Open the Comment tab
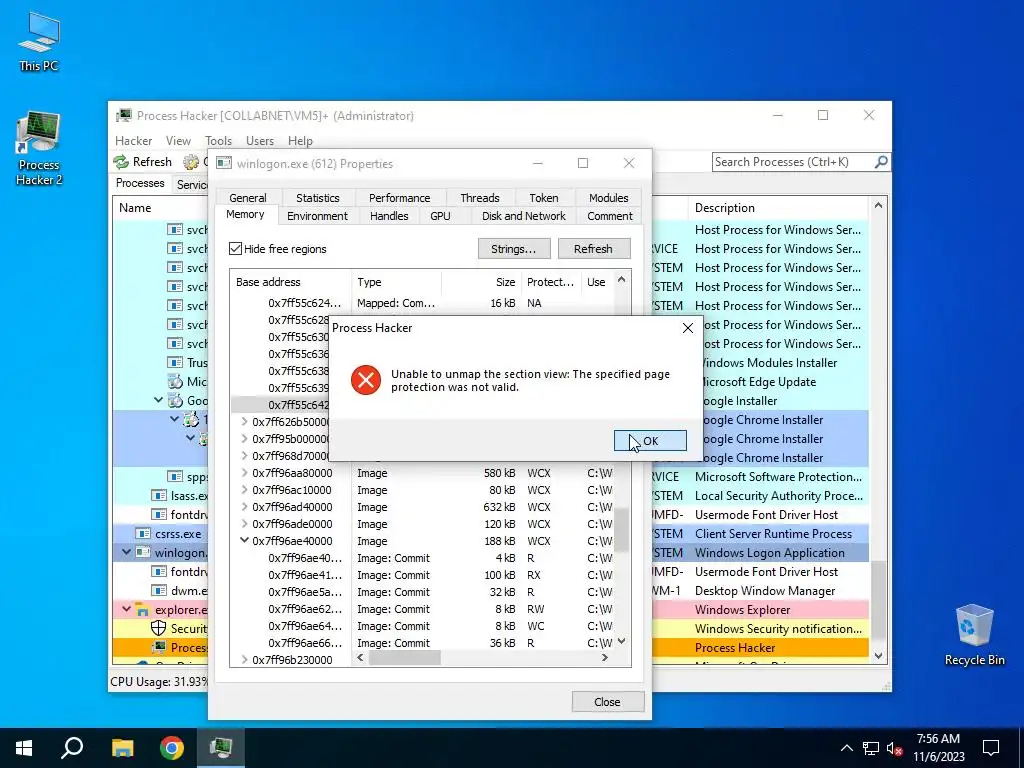 tap(609, 216)
